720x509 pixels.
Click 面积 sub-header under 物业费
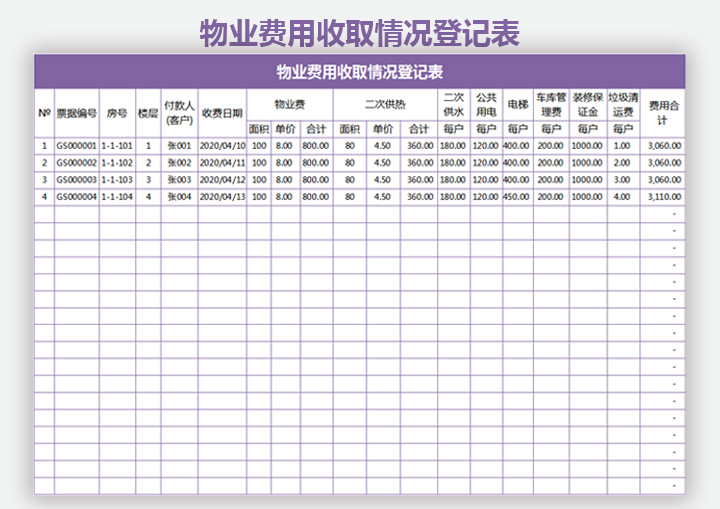pyautogui.click(x=259, y=129)
